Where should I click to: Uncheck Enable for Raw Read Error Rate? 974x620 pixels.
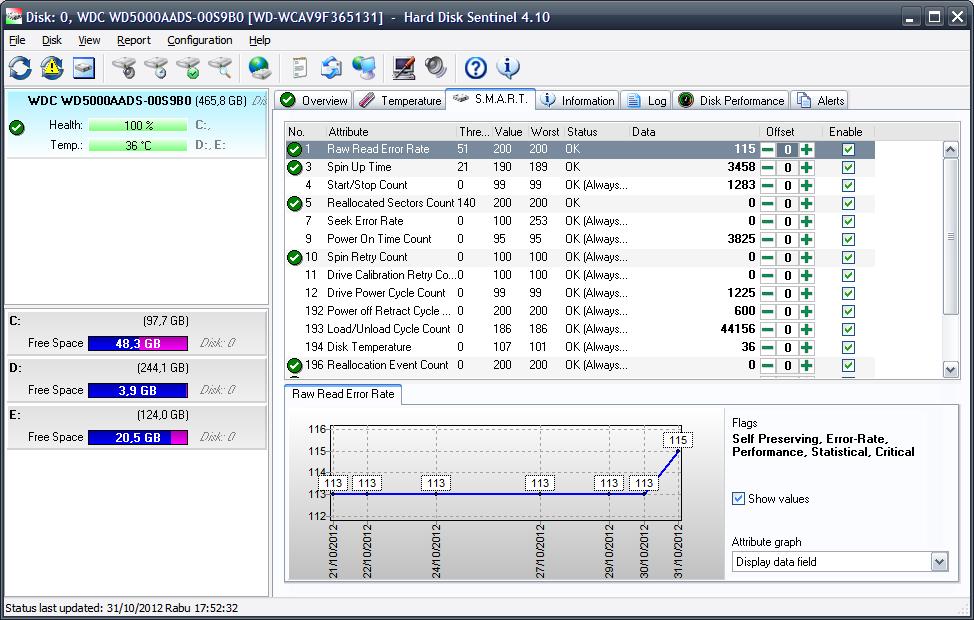click(x=848, y=149)
